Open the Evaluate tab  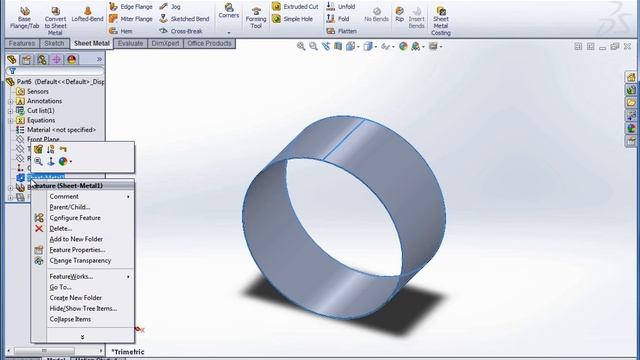[130, 43]
